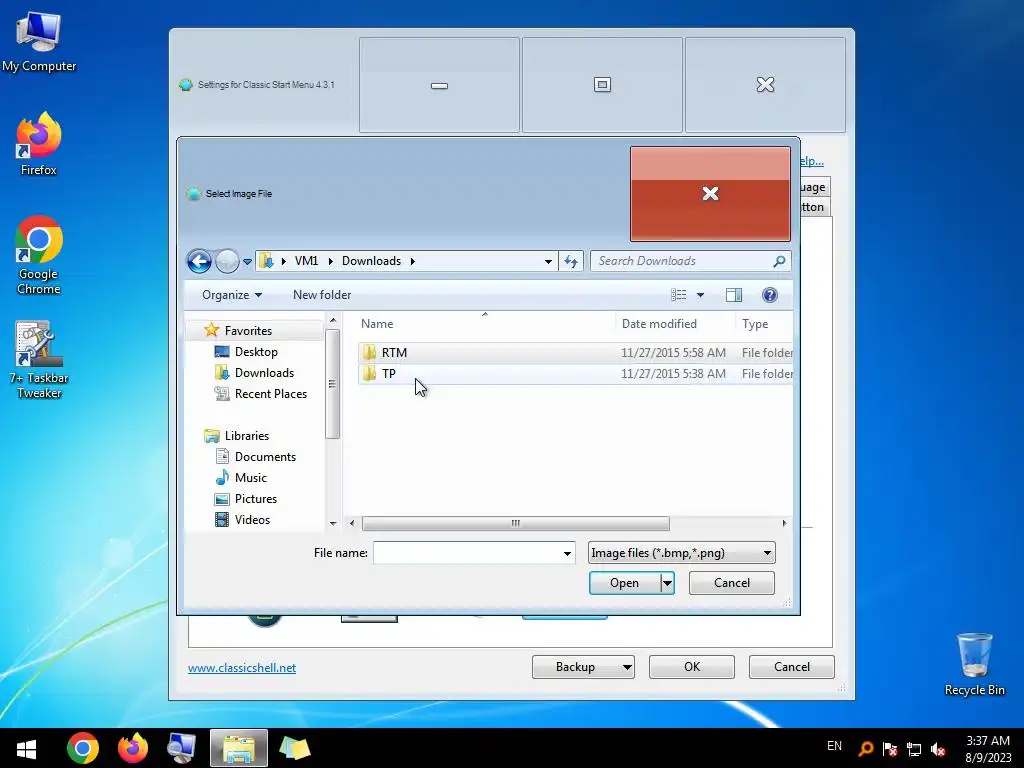The image size is (1024, 768).
Task: Select the RTM folder
Action: click(575, 353)
